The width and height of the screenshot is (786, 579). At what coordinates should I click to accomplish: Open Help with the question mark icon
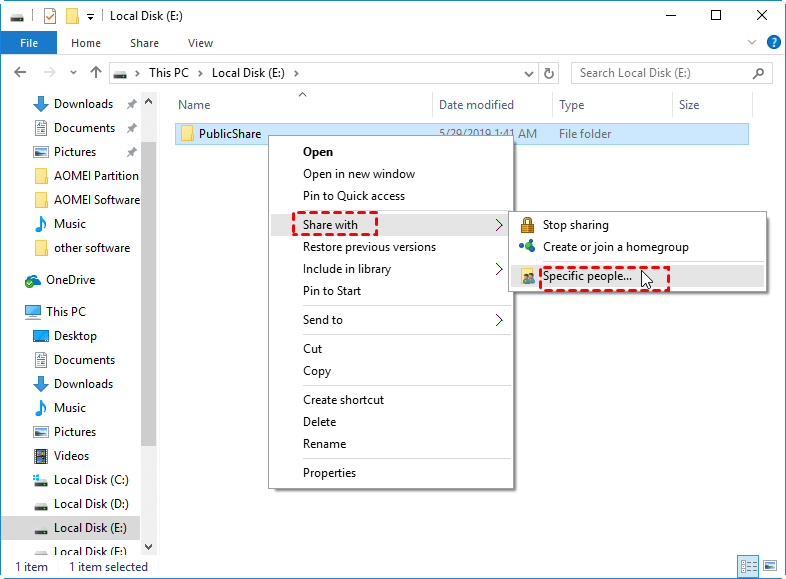[773, 42]
